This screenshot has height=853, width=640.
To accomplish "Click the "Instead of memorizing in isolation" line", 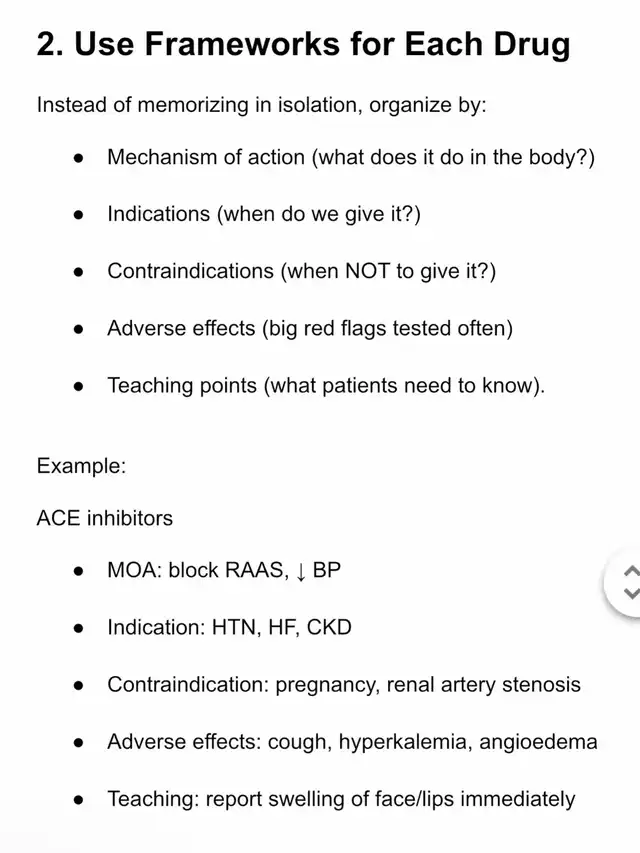I will [x=261, y=104].
